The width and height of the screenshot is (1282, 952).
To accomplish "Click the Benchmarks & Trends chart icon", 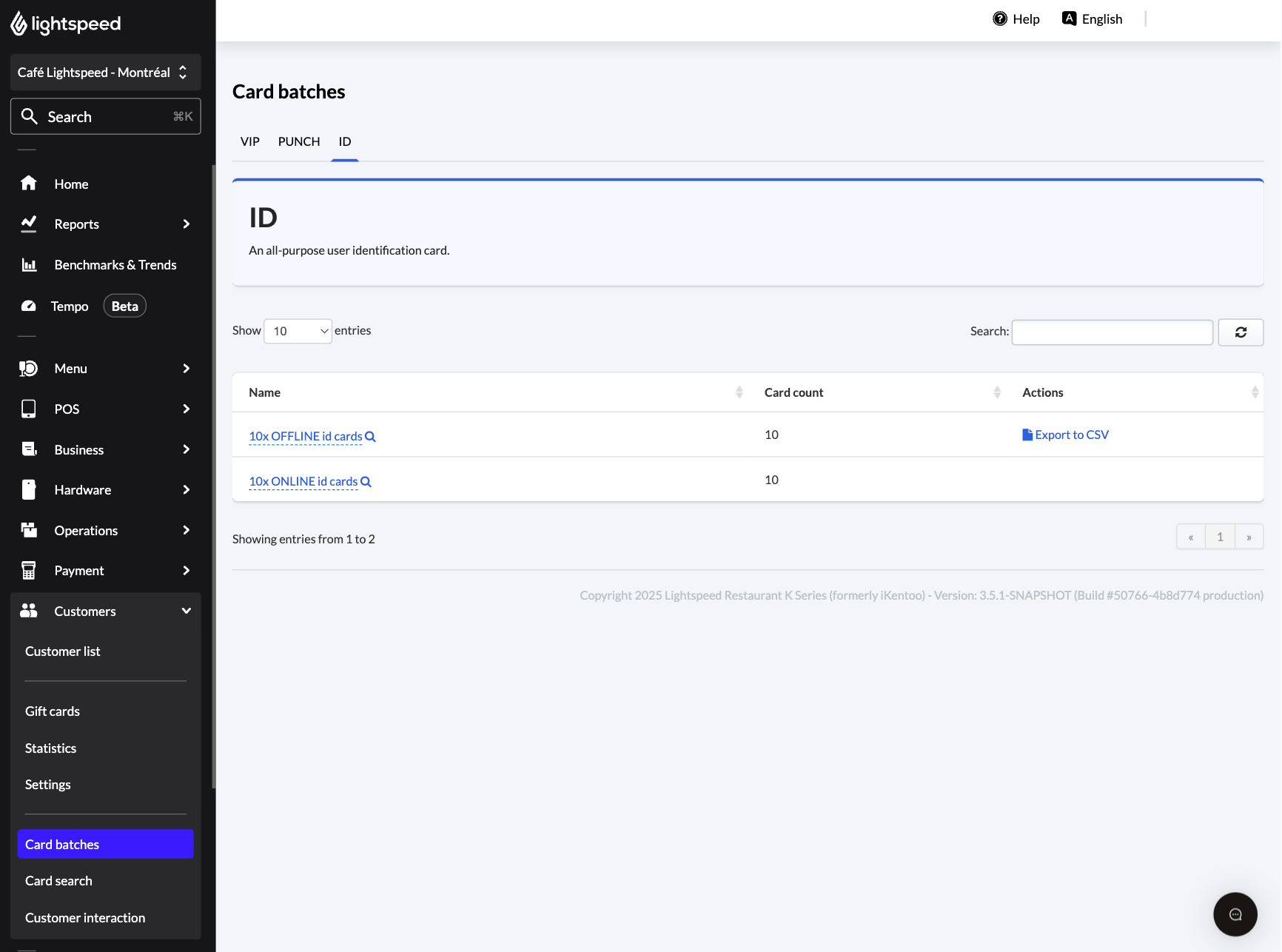I will coord(28,264).
